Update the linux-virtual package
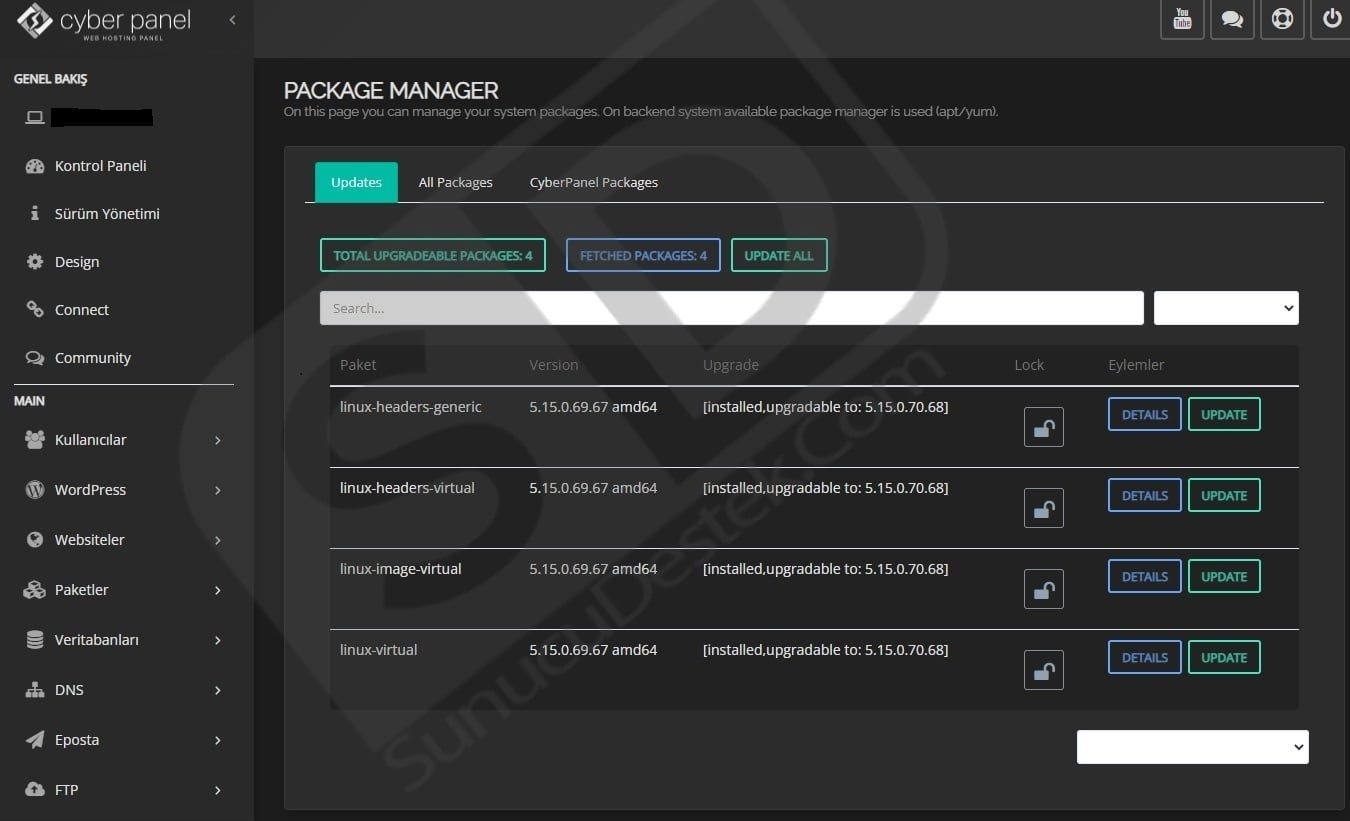The width and height of the screenshot is (1350, 821). tap(1224, 657)
